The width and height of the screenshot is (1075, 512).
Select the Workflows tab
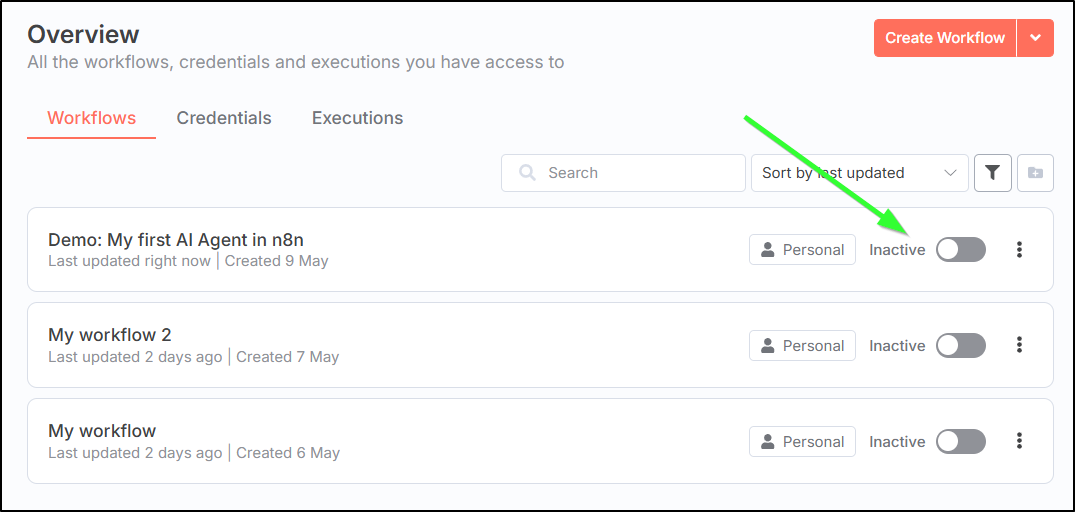tap(92, 118)
